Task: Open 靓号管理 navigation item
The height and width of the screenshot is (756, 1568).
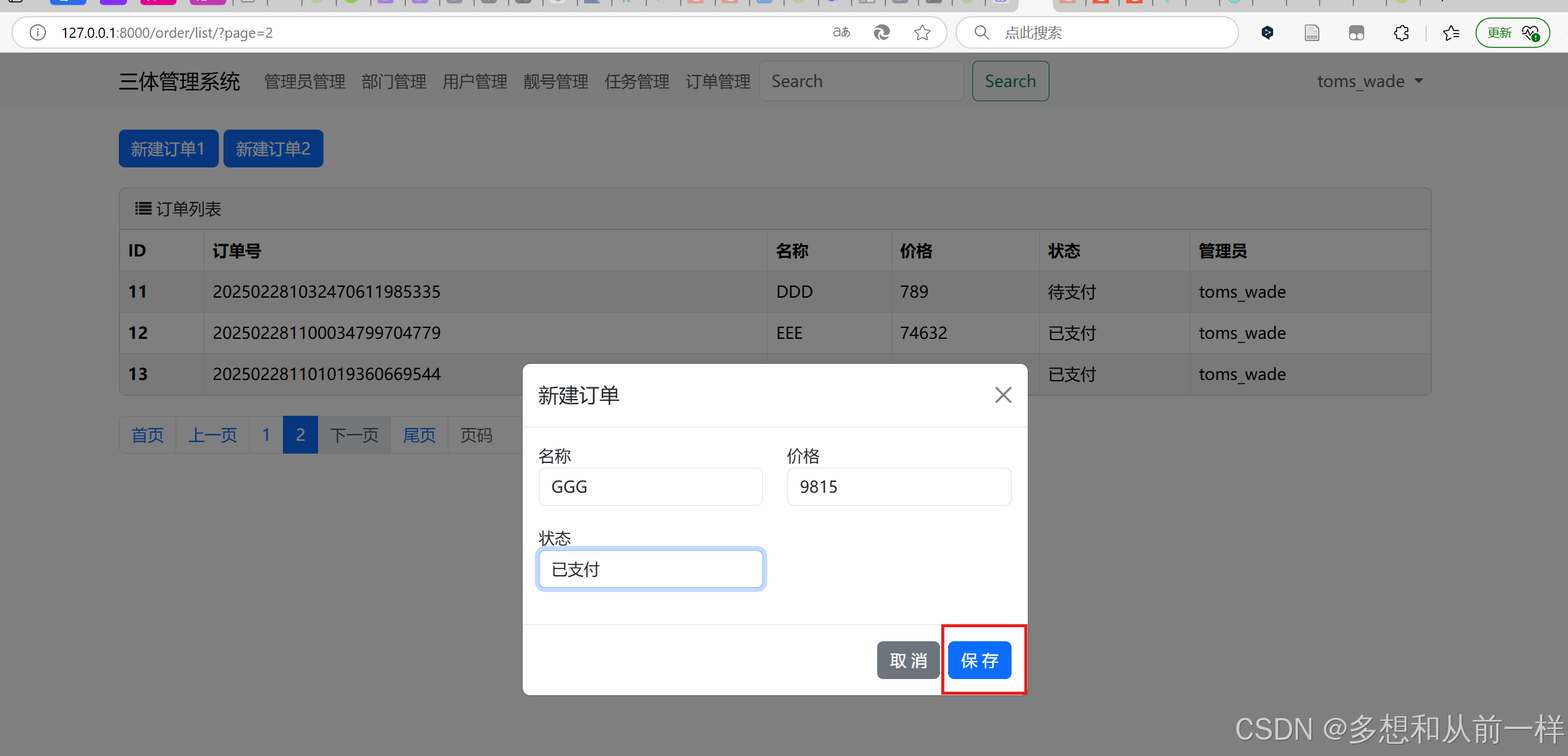Action: pos(556,82)
